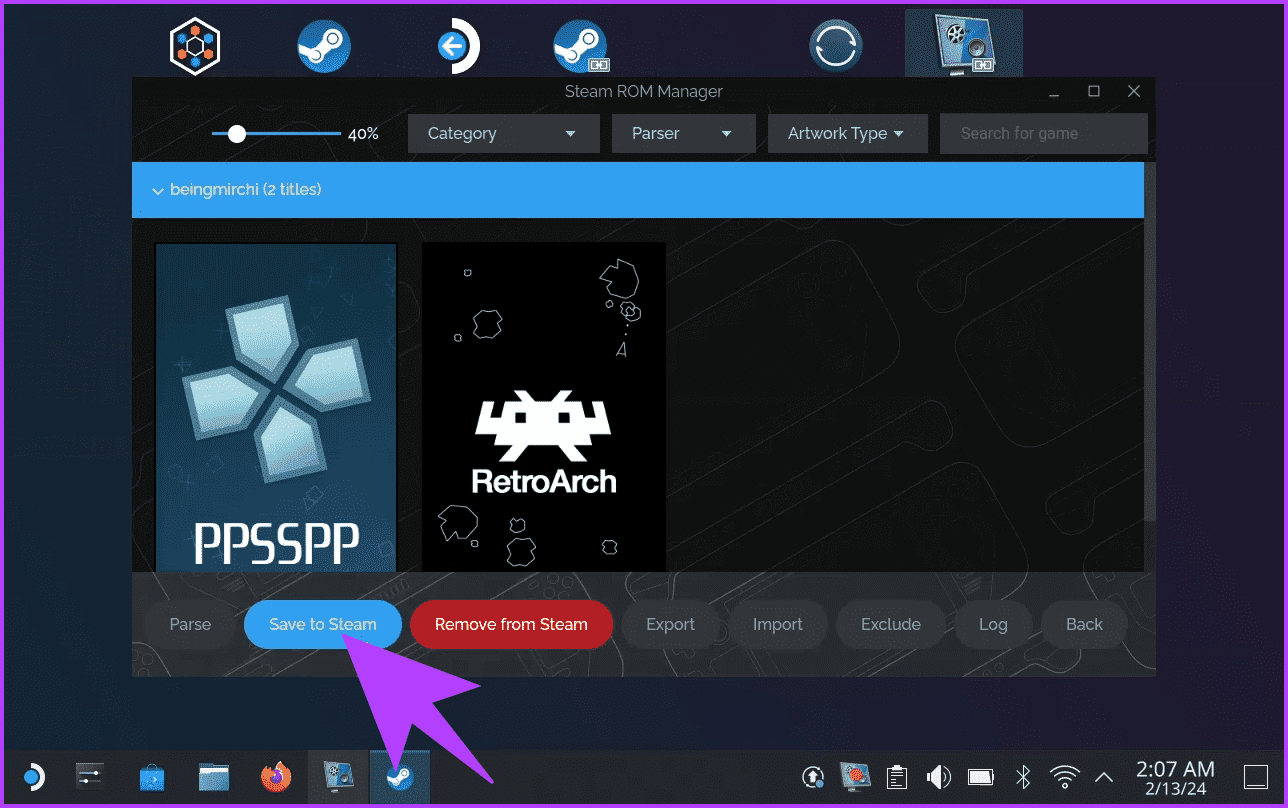The image size is (1288, 808).
Task: Click the Save to Steam button
Action: point(323,624)
